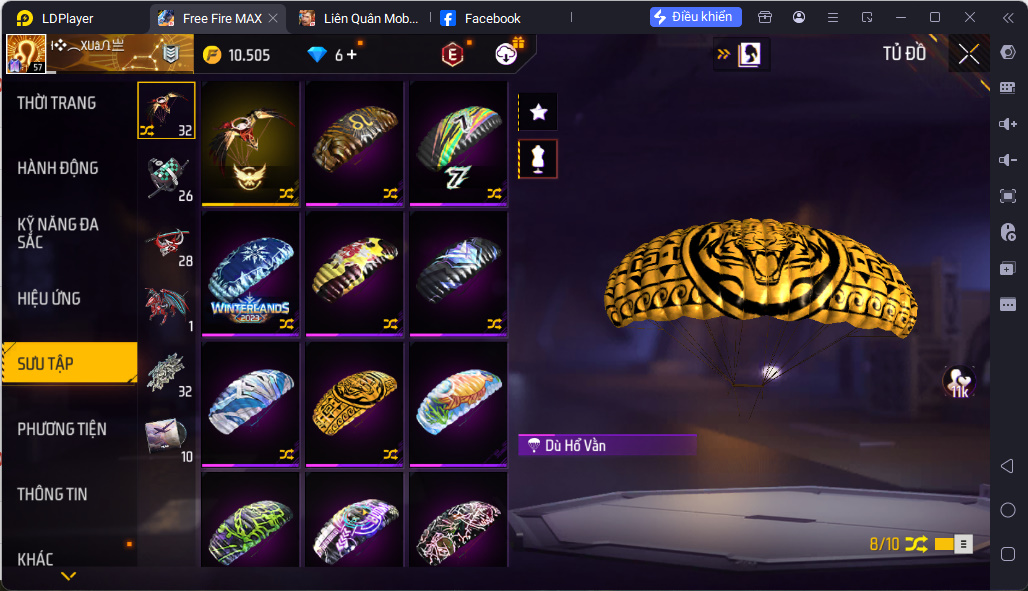Expand more categories with the down chevron
This screenshot has height=591, width=1028.
coord(69,577)
